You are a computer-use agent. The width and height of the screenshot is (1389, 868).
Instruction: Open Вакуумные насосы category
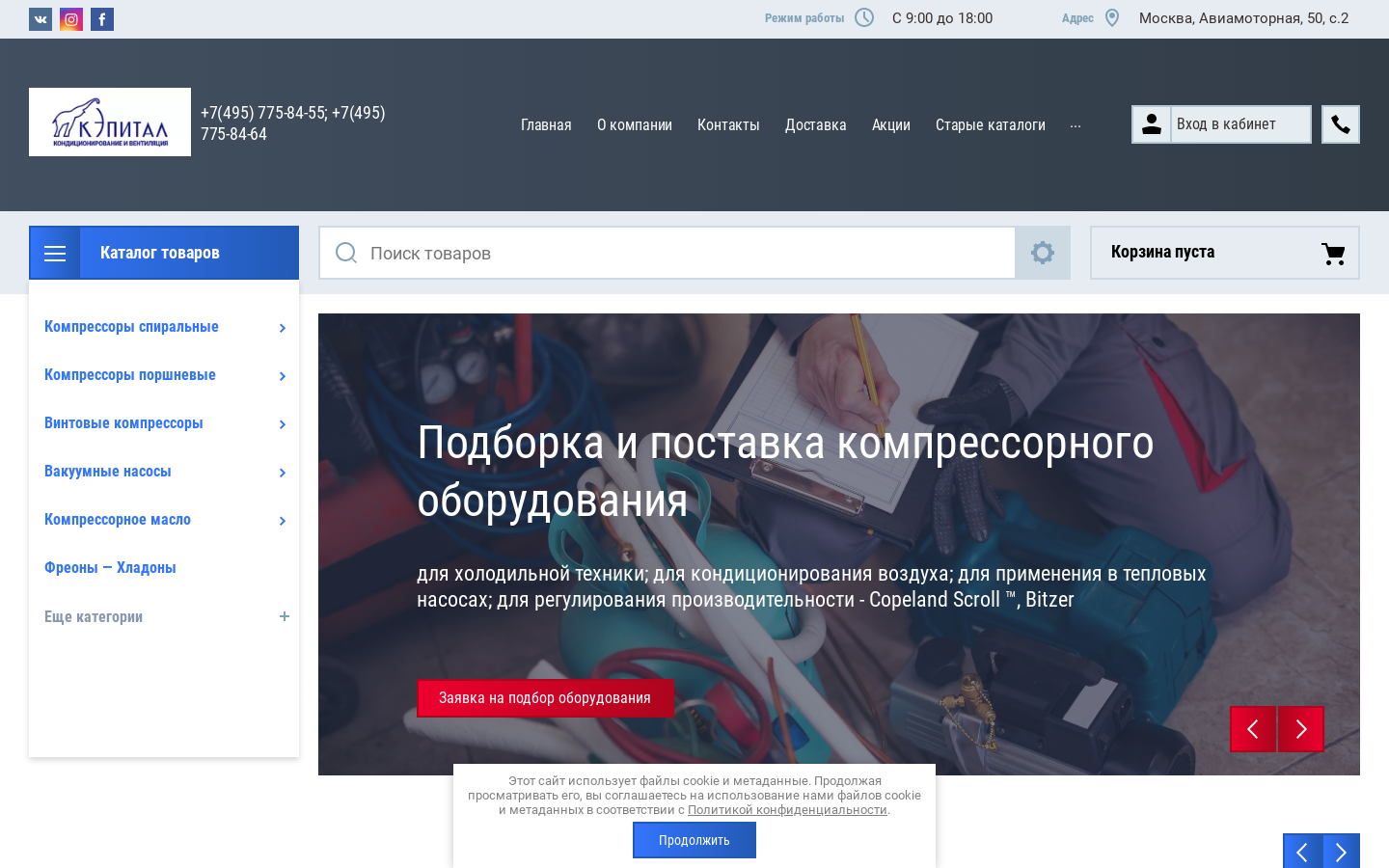point(108,472)
